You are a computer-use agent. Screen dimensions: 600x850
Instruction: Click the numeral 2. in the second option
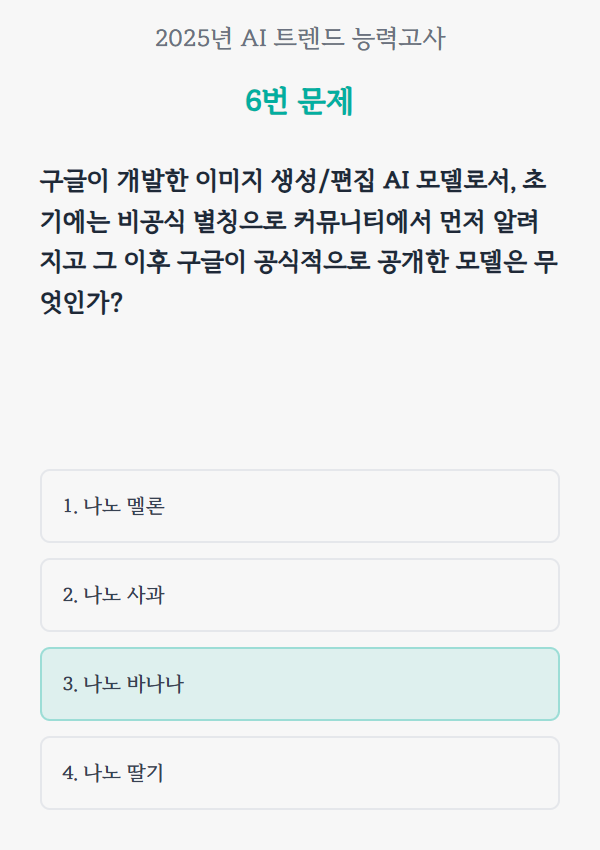click(70, 596)
